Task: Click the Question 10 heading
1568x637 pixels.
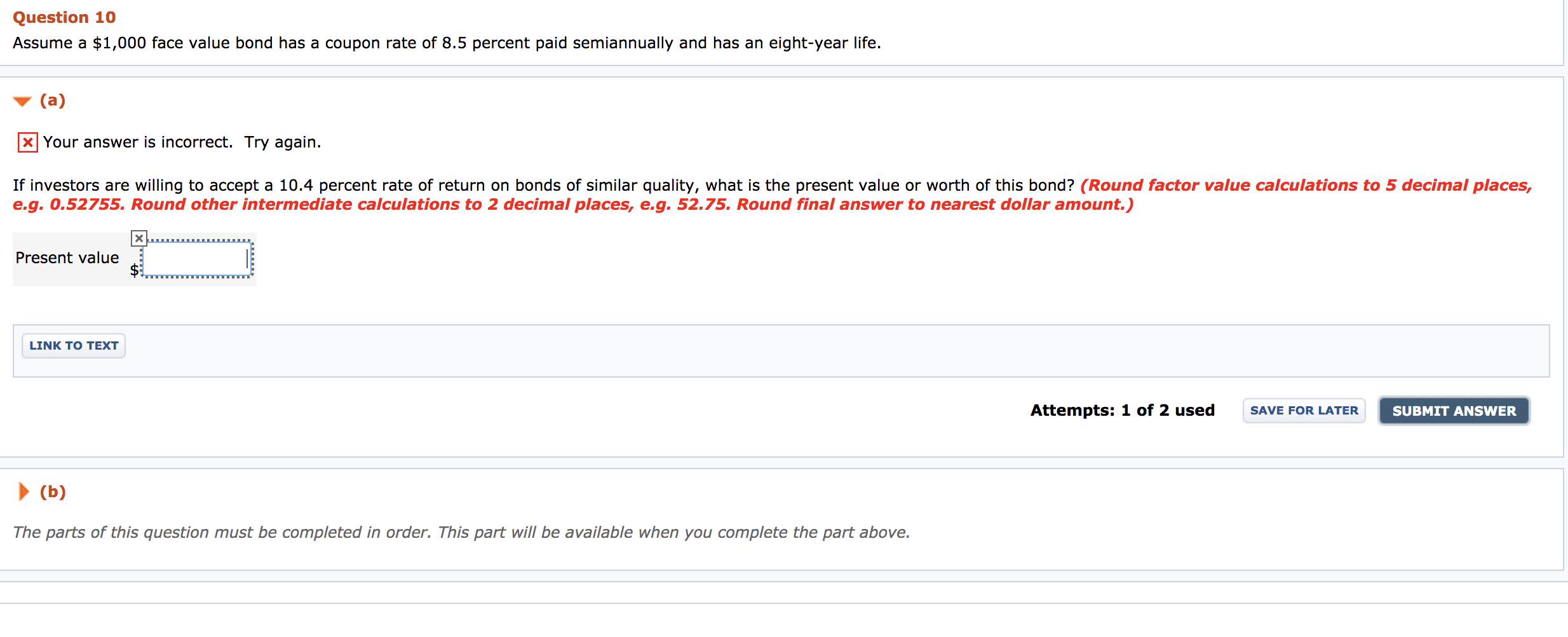Action: [63, 17]
